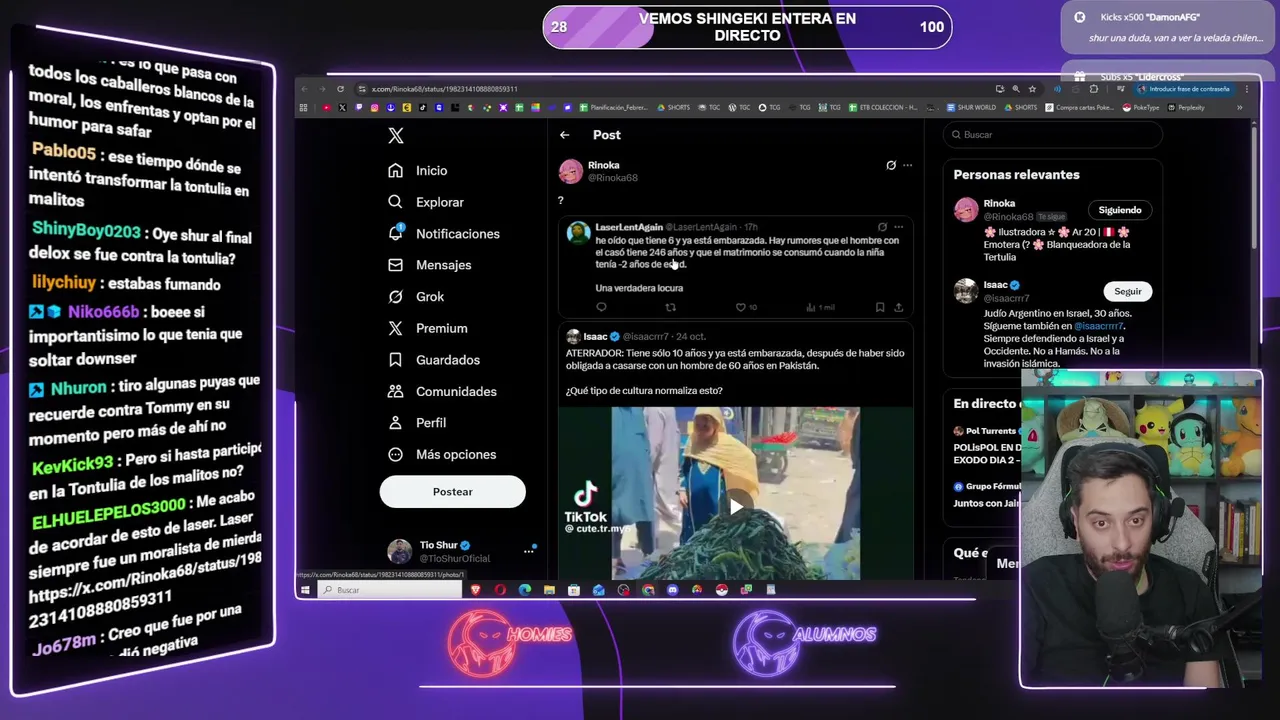Repost LaserLentAgain's post
The width and height of the screenshot is (1280, 720).
(671, 308)
